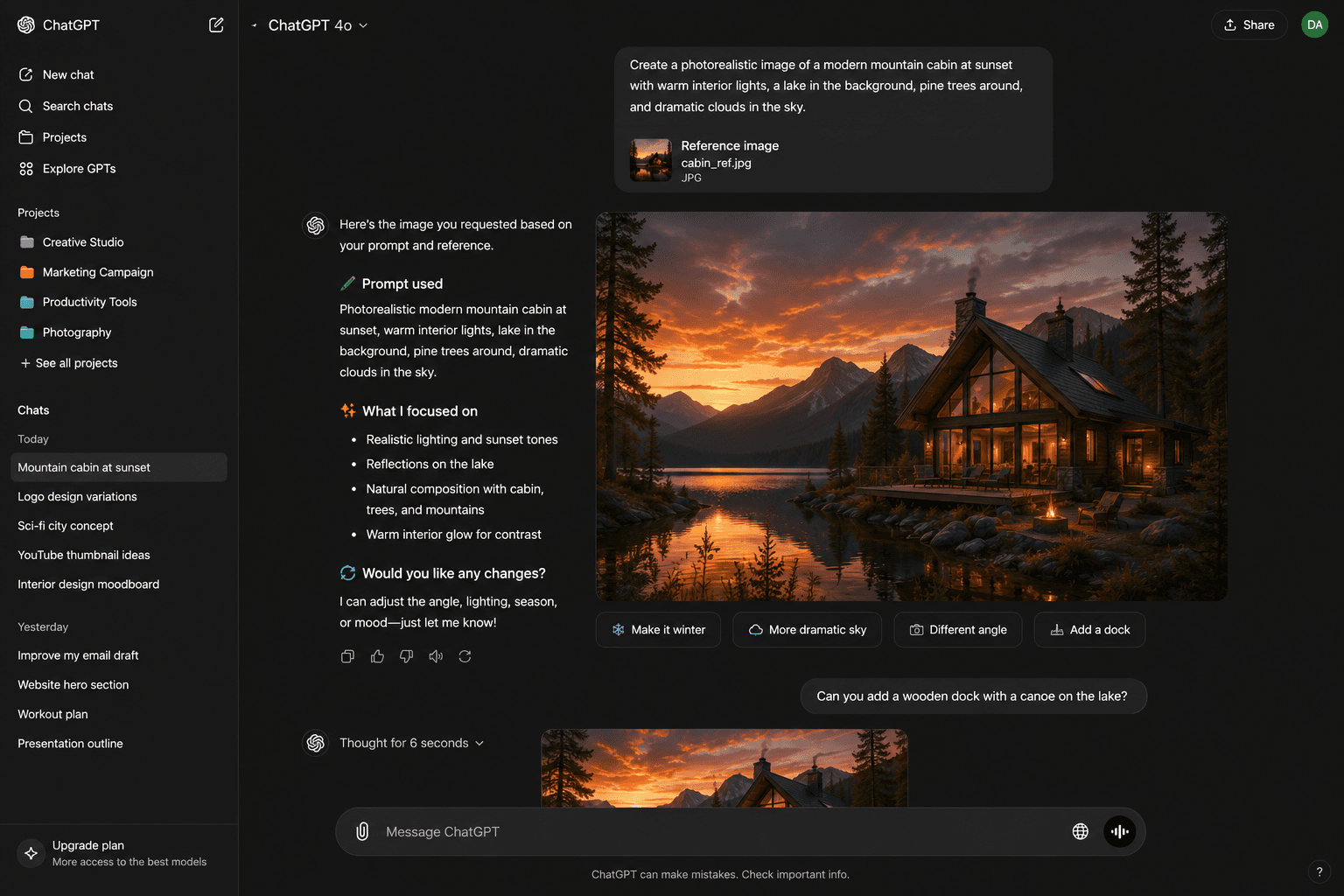Screen dimensions: 1344x896
Task: Click the Share button
Action: click(x=1249, y=24)
